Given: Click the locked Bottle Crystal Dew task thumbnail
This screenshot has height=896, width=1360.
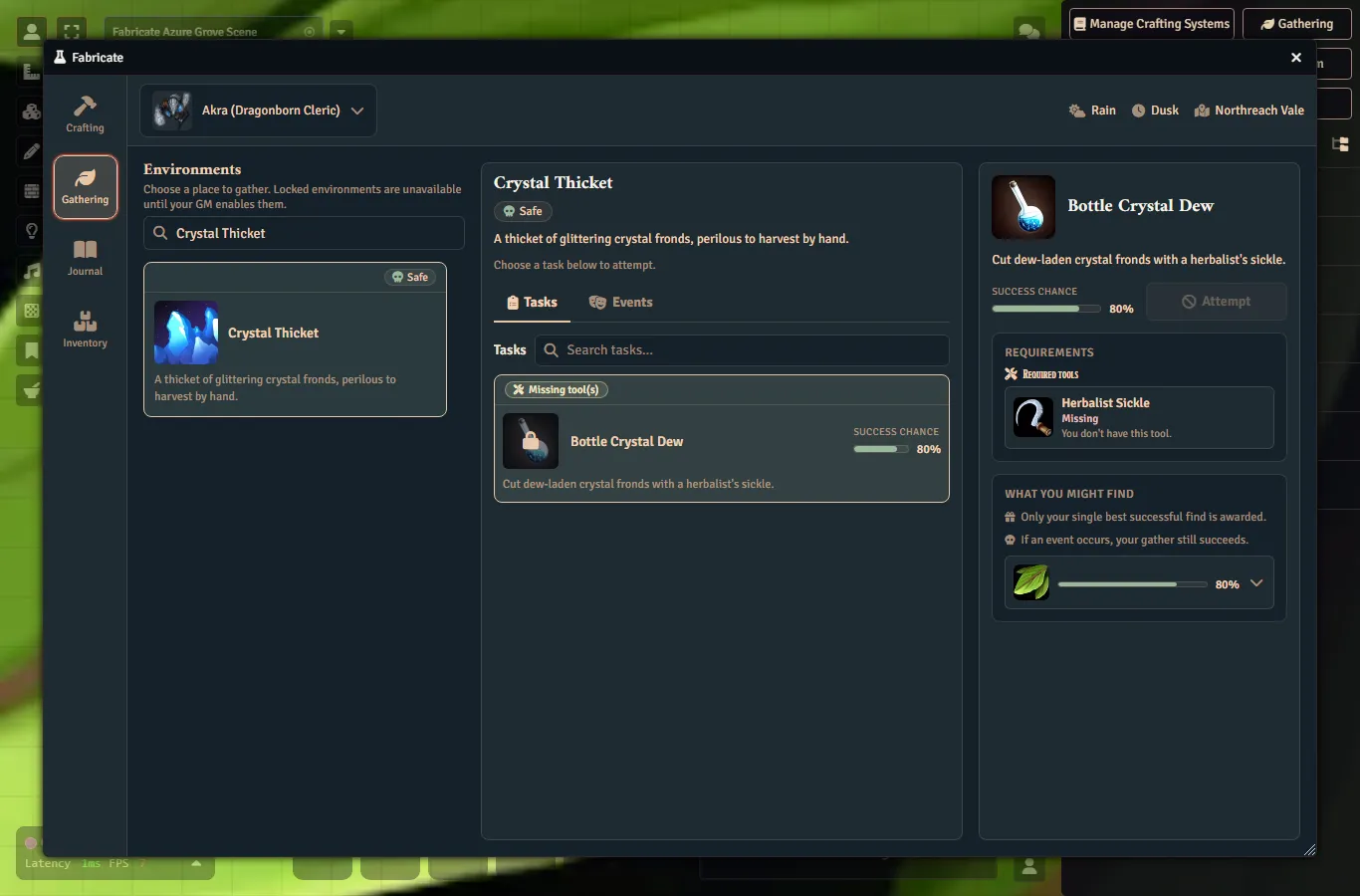Looking at the screenshot, I should click(531, 441).
